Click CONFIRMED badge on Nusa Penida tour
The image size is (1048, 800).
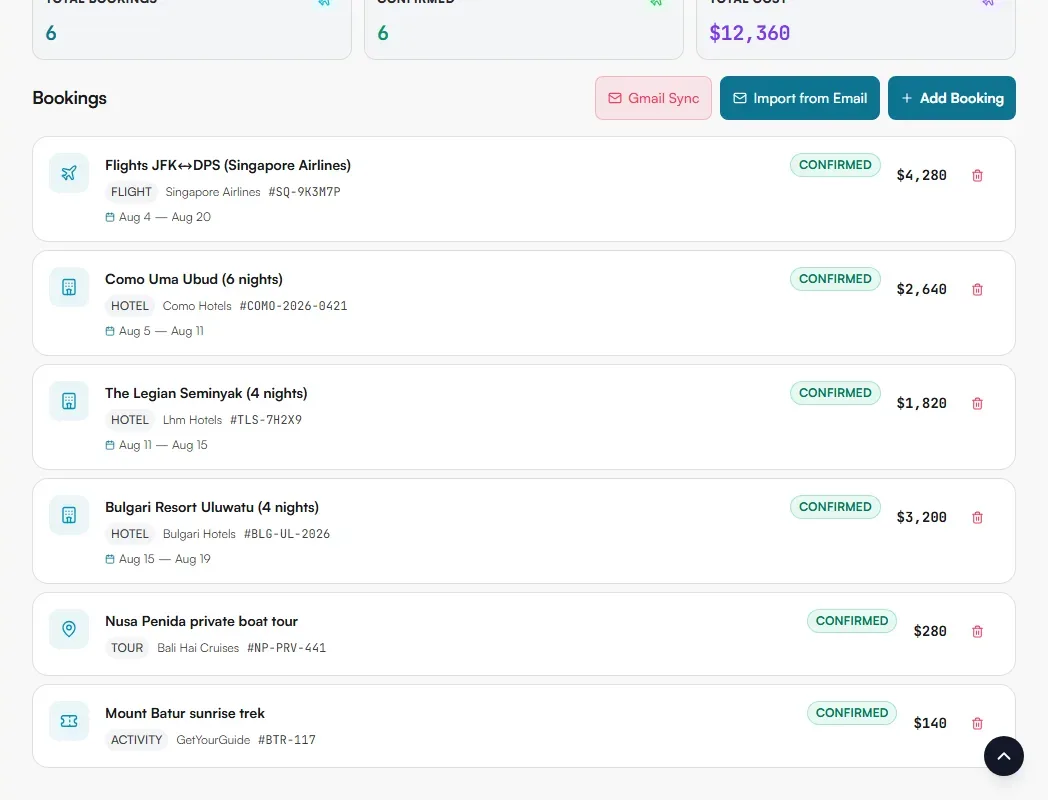click(852, 621)
